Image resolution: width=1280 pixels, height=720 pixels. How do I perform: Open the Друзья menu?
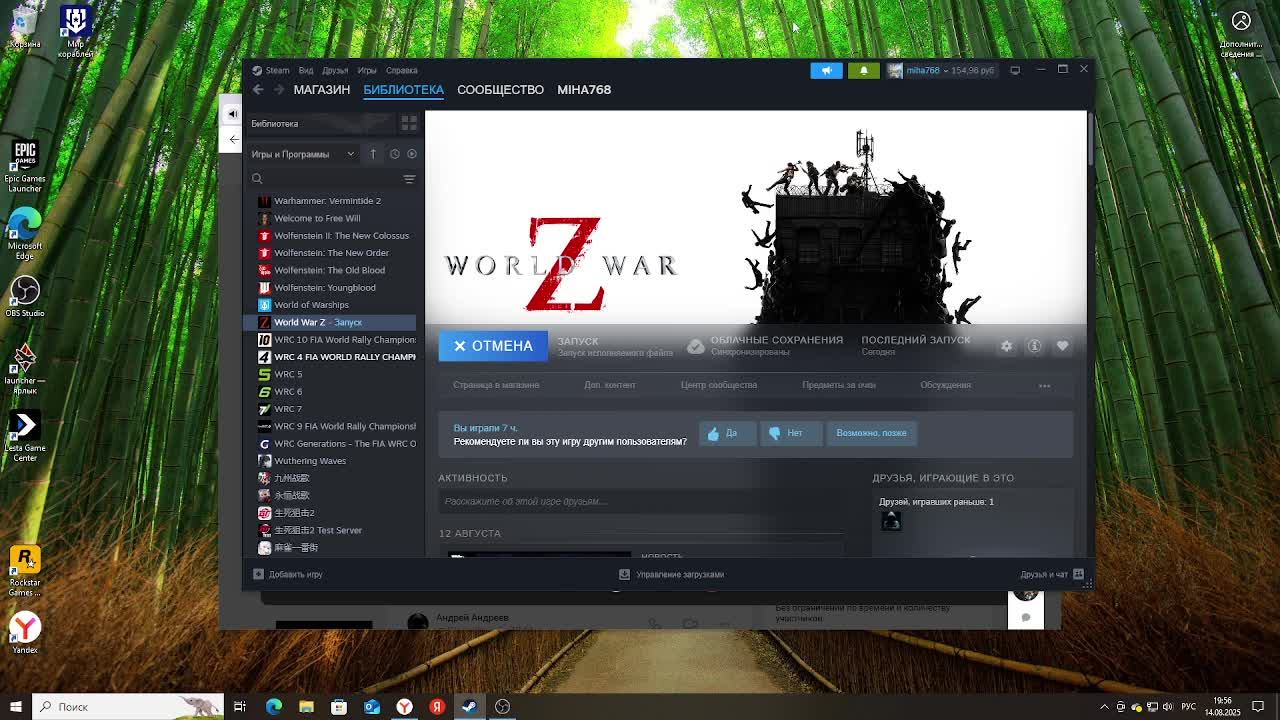[335, 70]
